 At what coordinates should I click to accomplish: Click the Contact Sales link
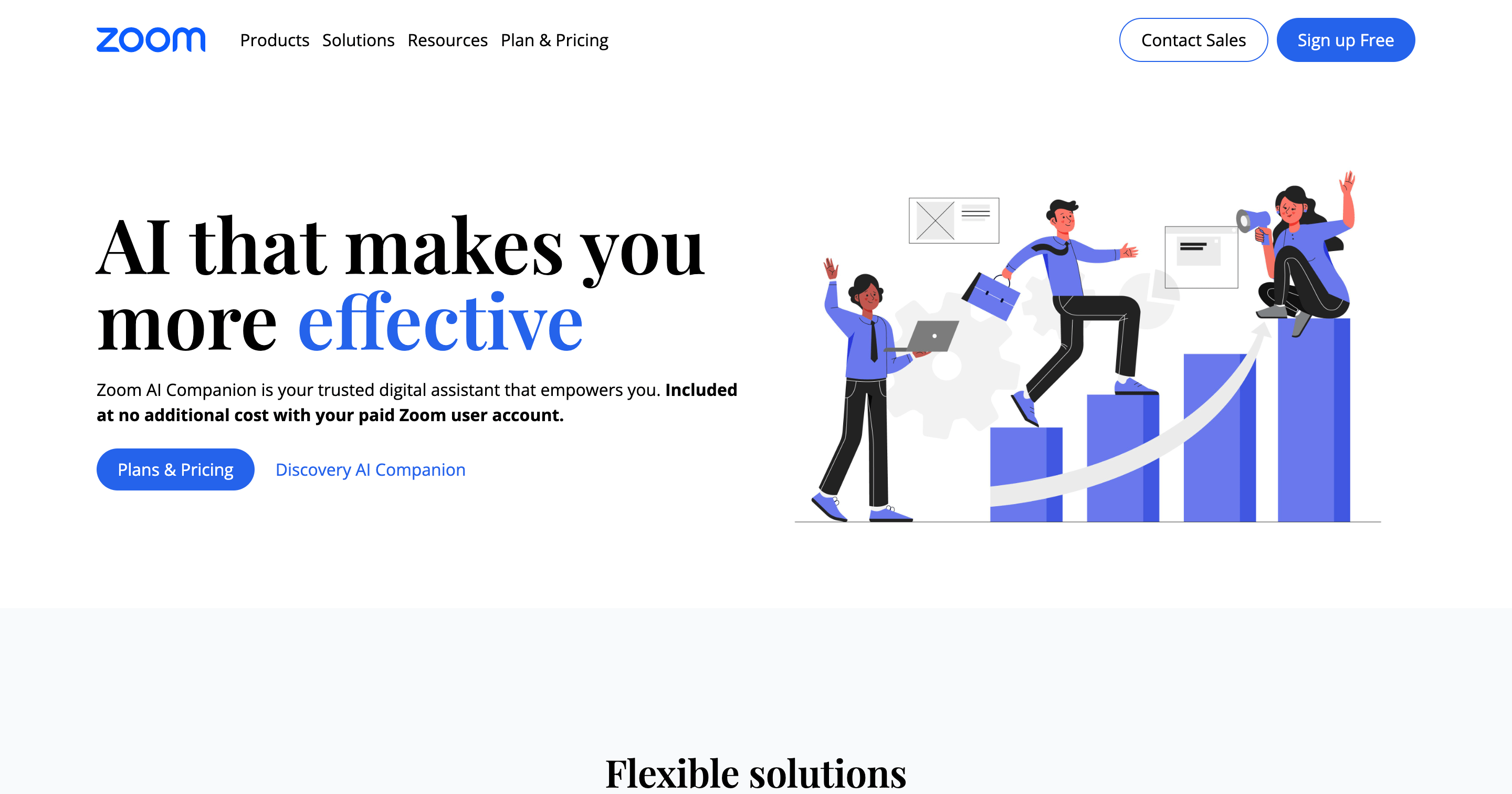point(1192,40)
